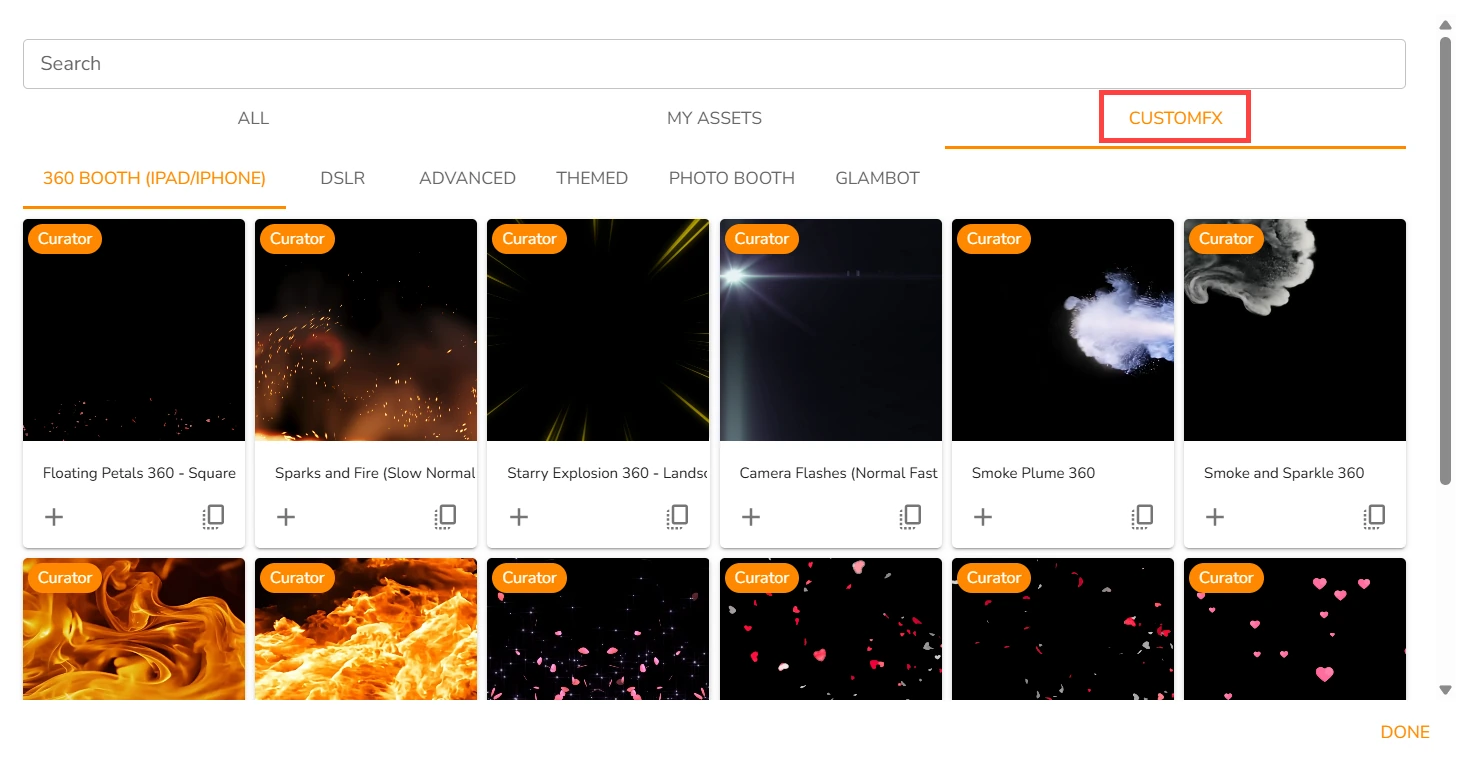The height and width of the screenshot is (775, 1458).
Task: Switch to the ALL tab
Action: [x=253, y=118]
